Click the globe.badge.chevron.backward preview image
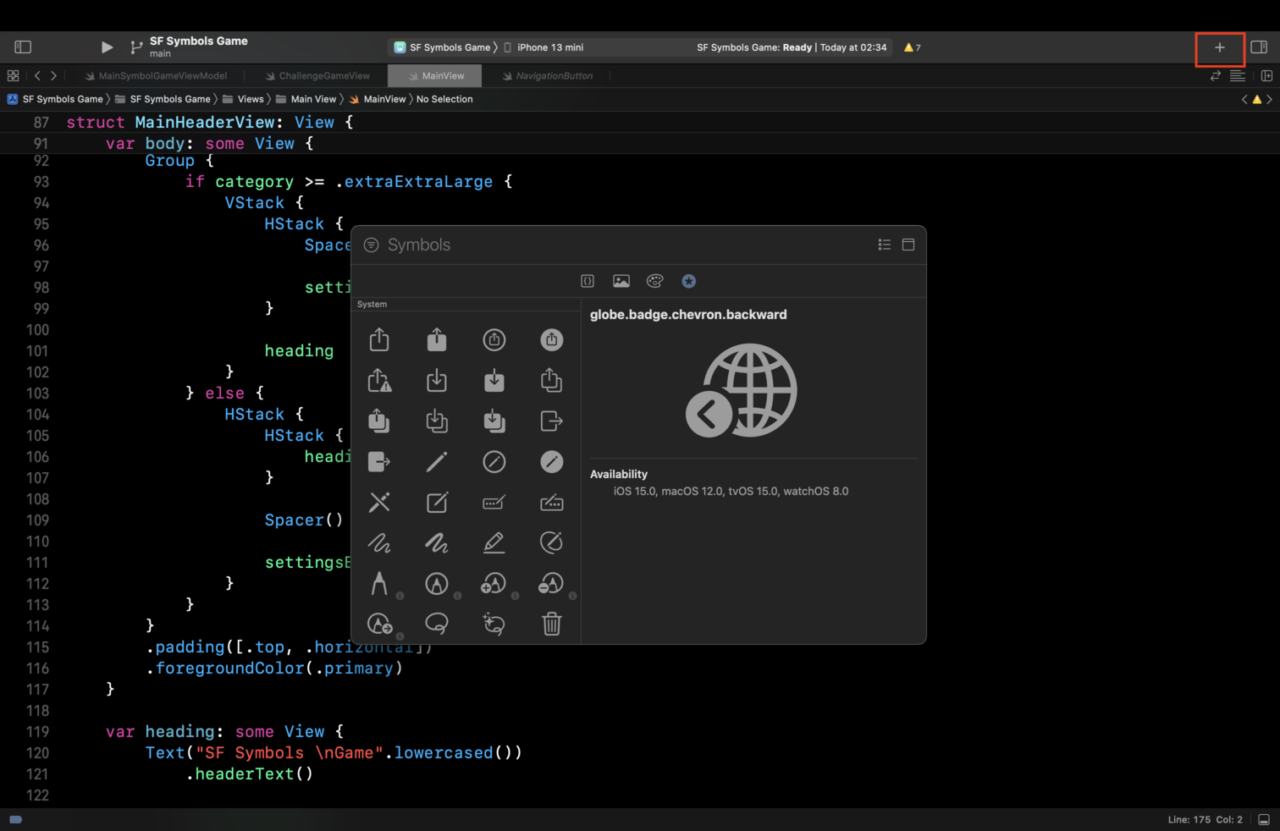The image size is (1280, 831). pyautogui.click(x=741, y=390)
